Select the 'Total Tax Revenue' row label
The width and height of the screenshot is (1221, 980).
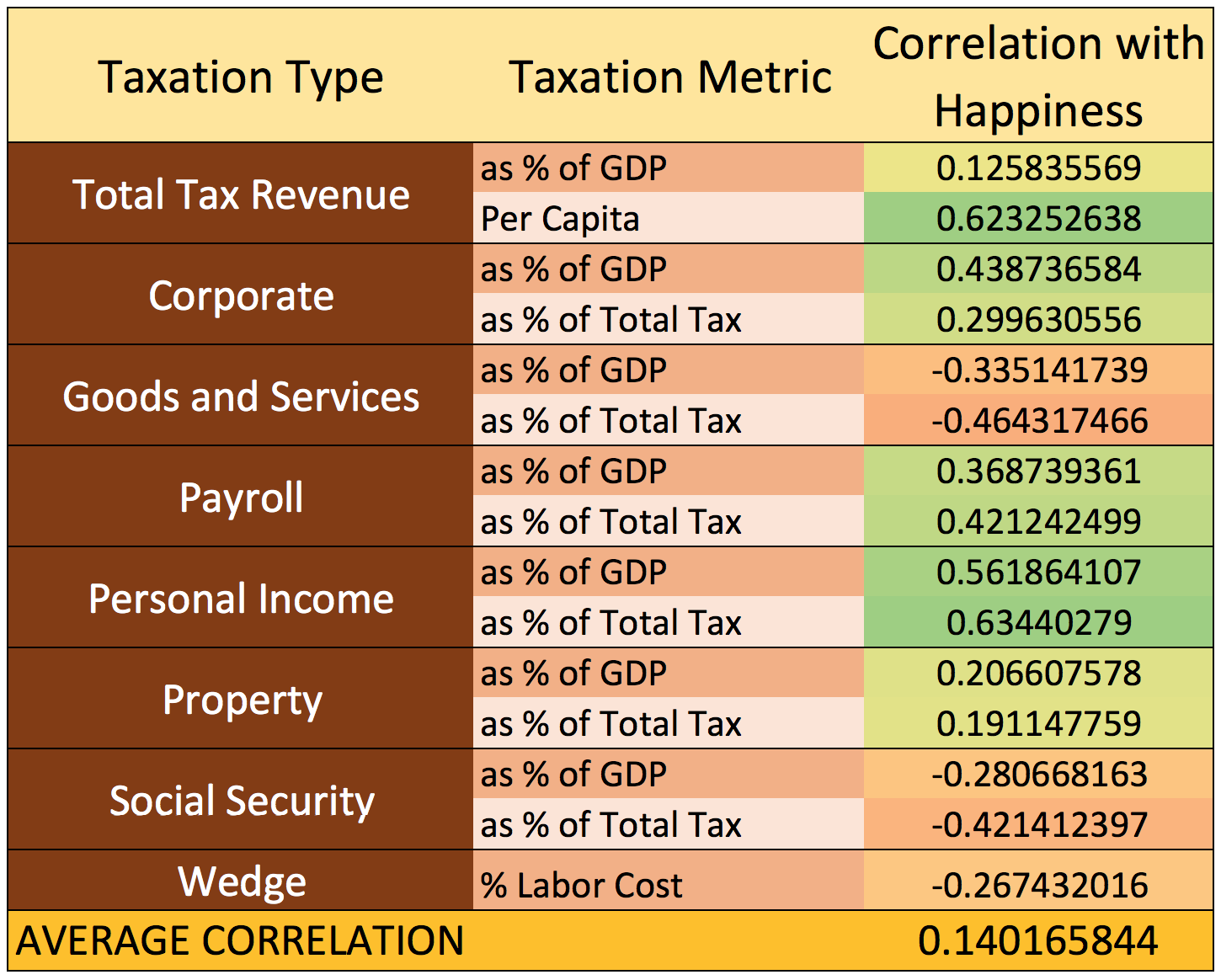tap(241, 194)
